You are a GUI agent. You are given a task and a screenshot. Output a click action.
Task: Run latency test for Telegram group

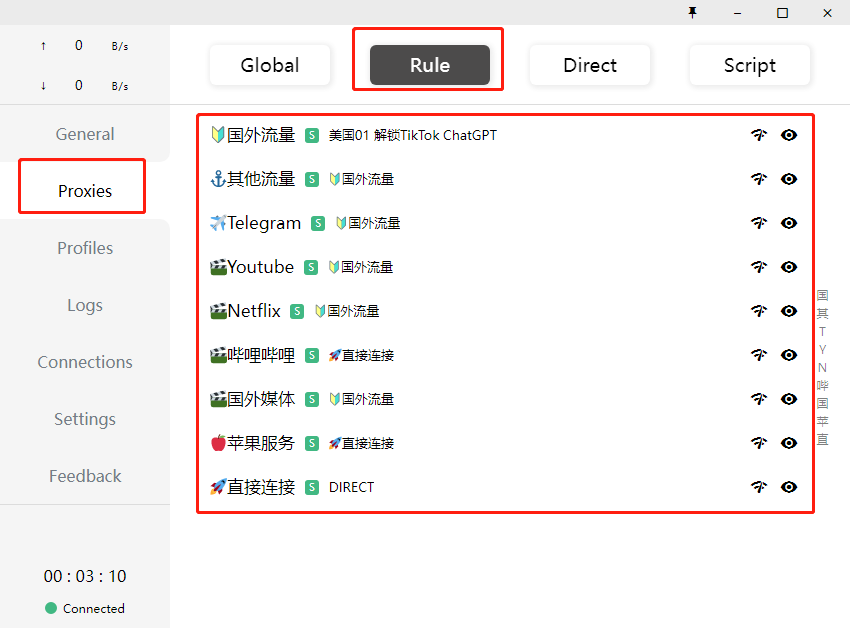coord(759,222)
